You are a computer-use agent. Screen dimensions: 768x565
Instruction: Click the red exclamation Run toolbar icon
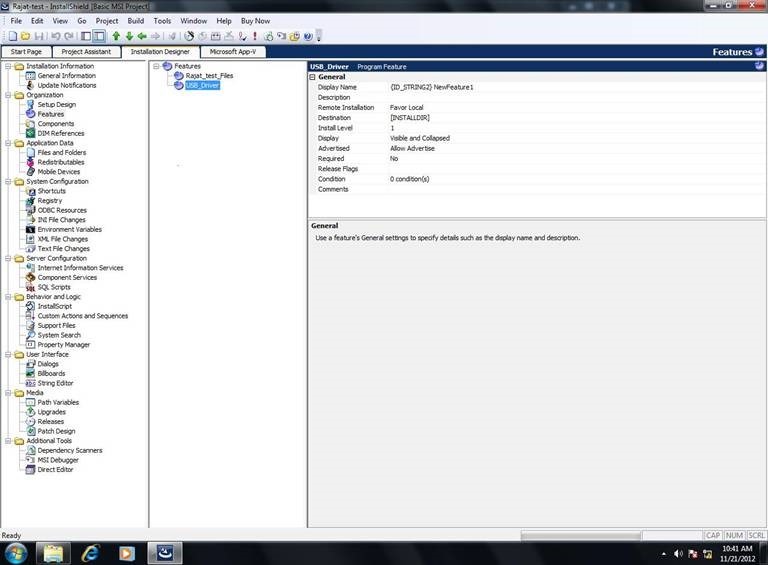(x=255, y=36)
